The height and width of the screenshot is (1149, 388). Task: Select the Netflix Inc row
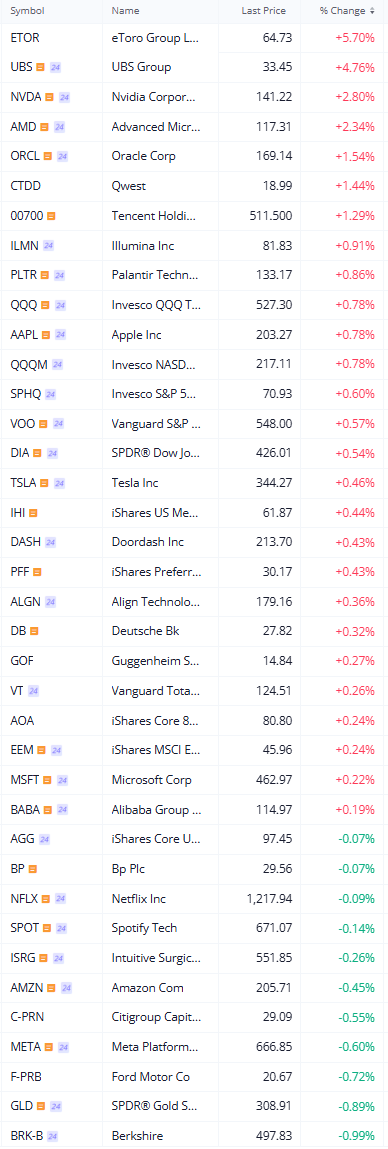(194, 898)
